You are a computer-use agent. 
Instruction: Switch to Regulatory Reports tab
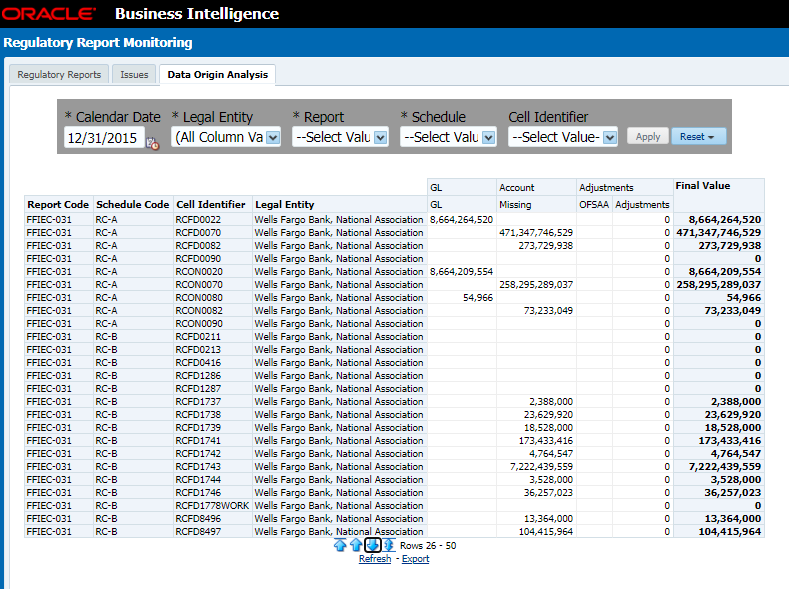[59, 74]
